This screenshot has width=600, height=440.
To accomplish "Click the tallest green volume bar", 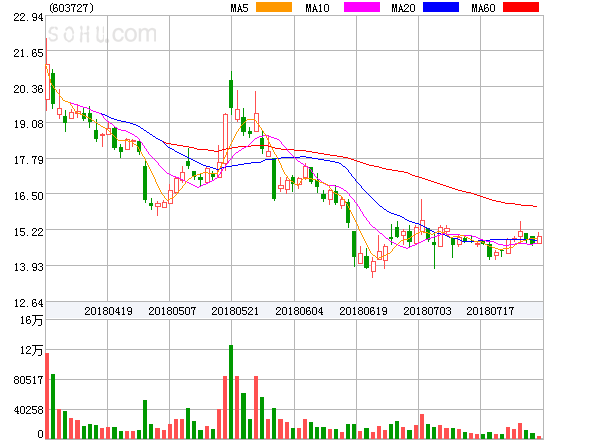I will [x=231, y=392].
